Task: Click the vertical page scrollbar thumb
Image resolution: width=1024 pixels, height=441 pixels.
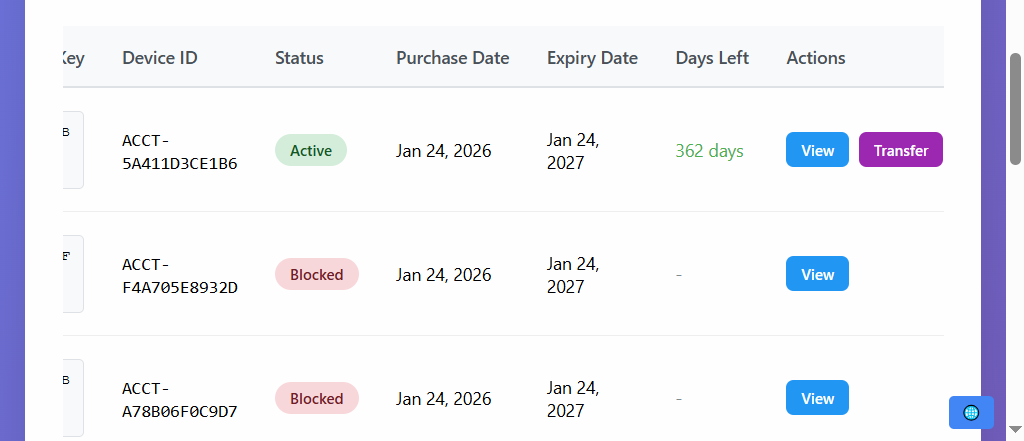Action: tap(1016, 108)
